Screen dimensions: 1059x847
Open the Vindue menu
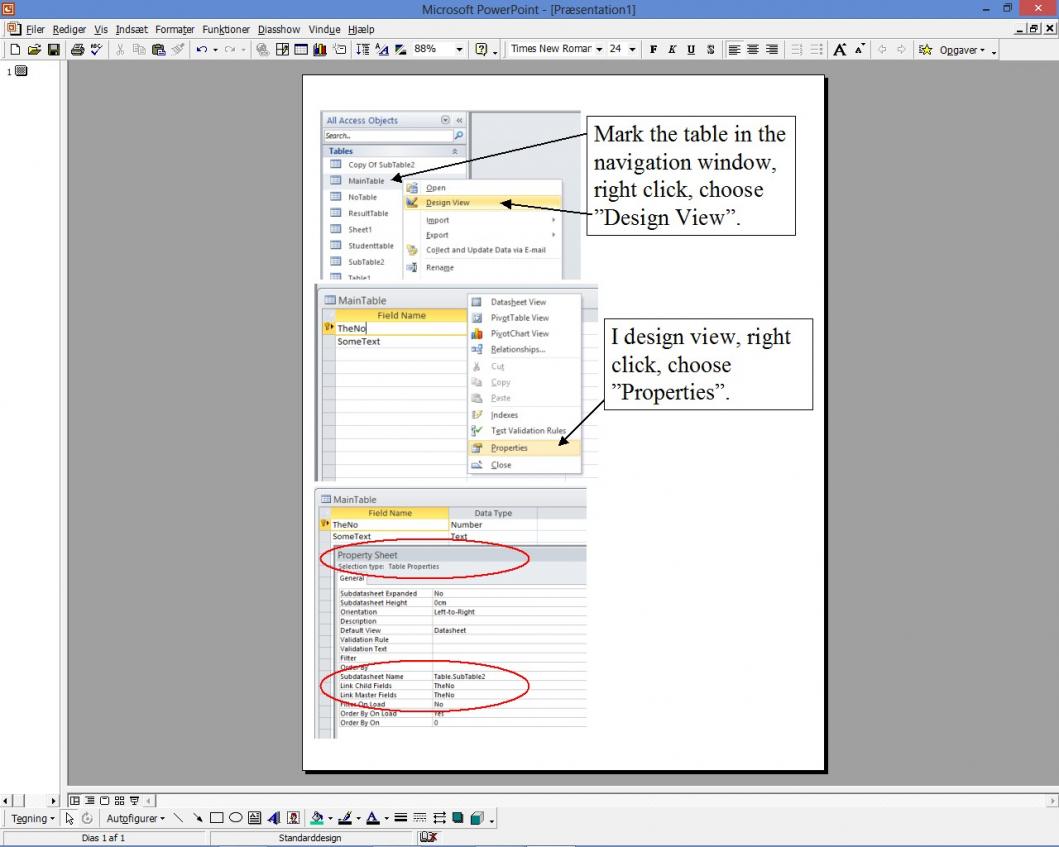pos(325,29)
